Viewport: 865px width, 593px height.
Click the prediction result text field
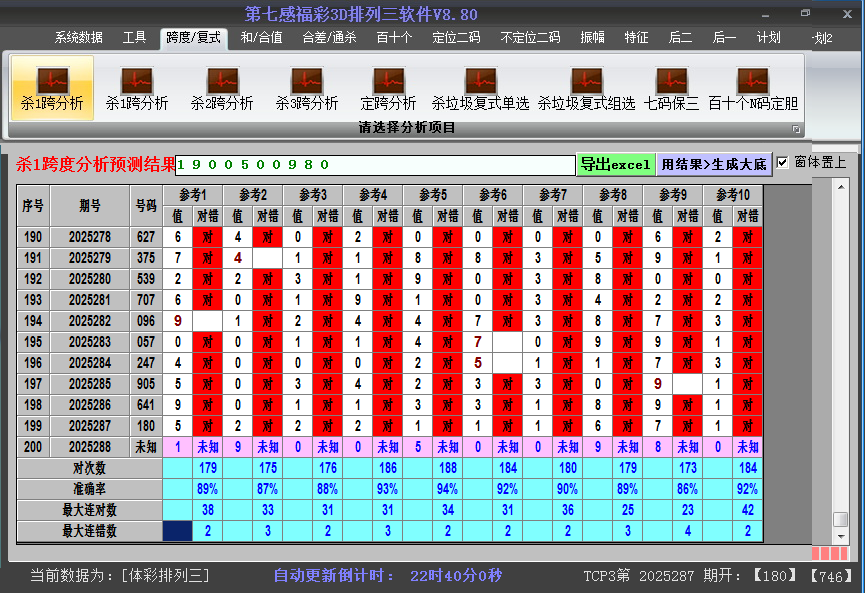coord(375,165)
